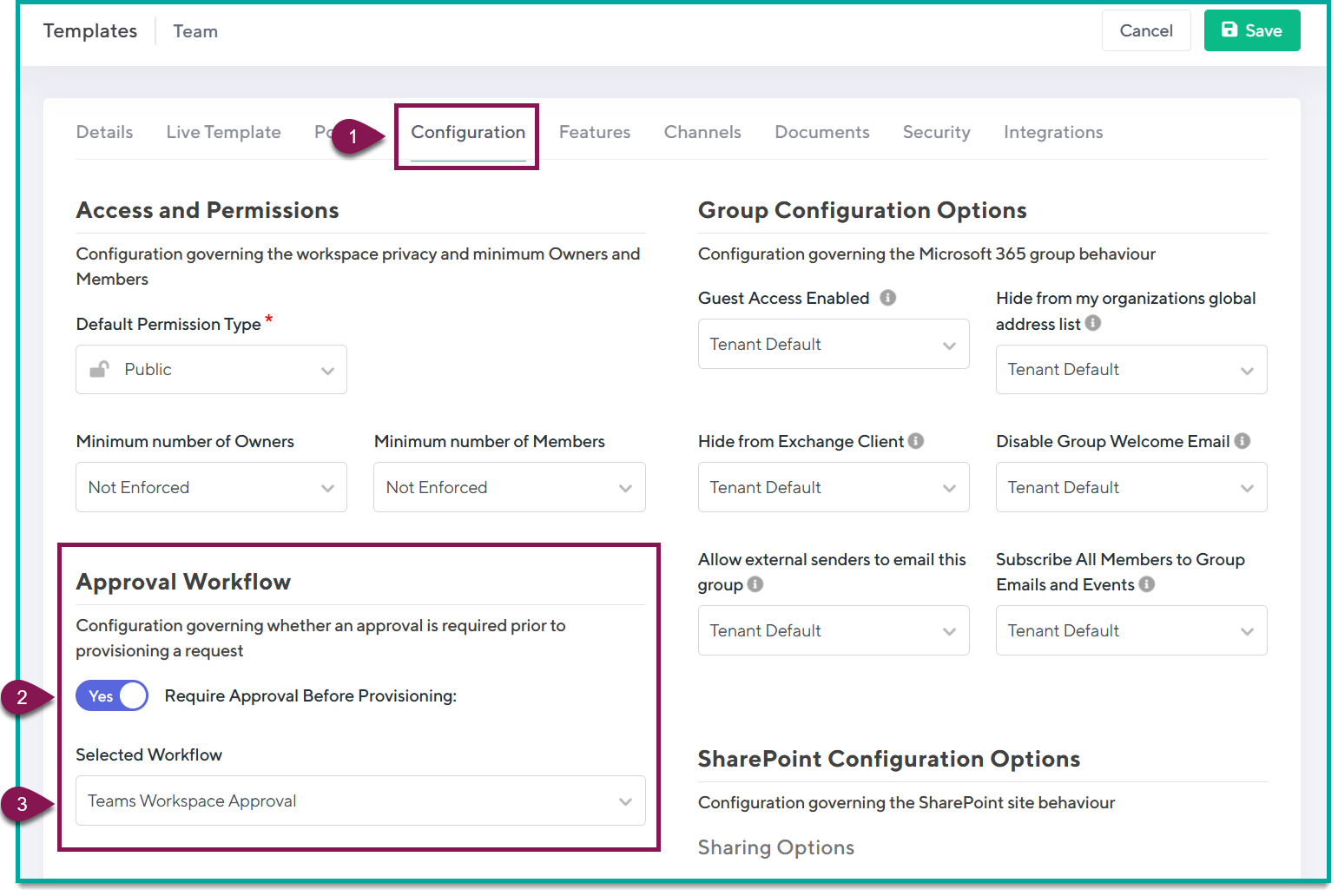Screen dimensions: 1338x896
Task: Click the disk icon on the Save button
Action: 1229,30
